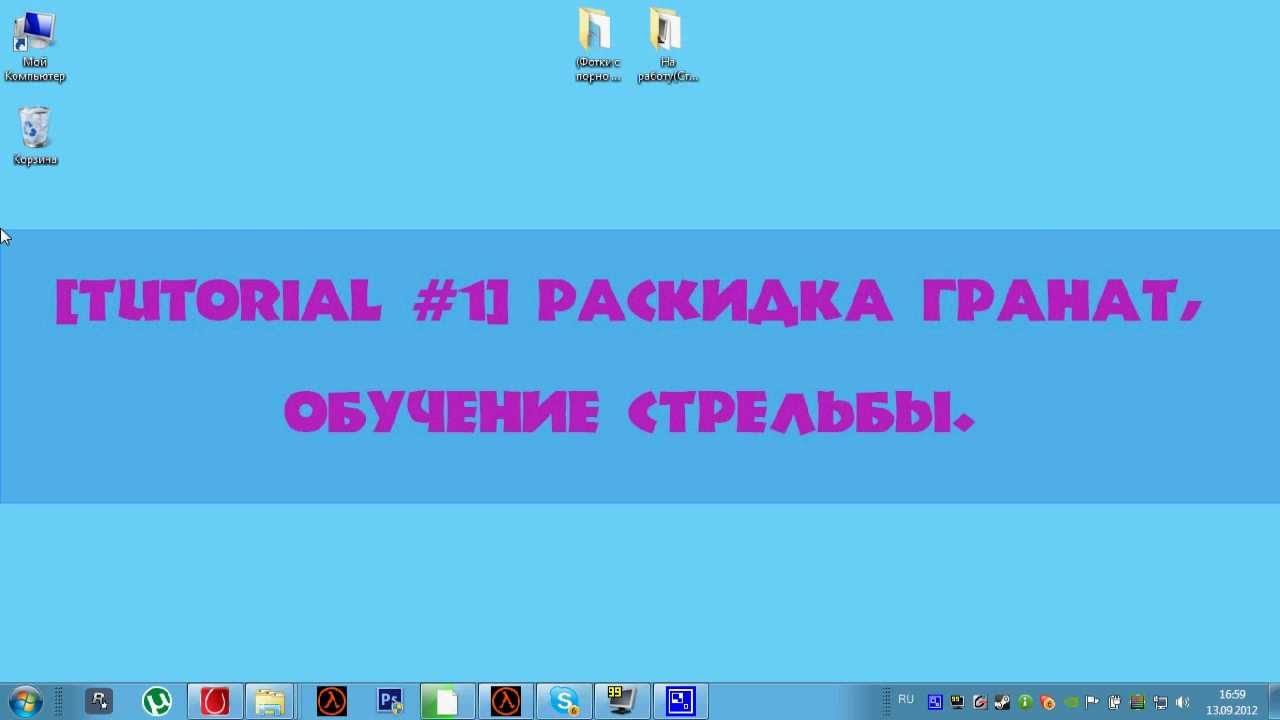Launch Rockstar Games icon in taskbar

[98, 701]
